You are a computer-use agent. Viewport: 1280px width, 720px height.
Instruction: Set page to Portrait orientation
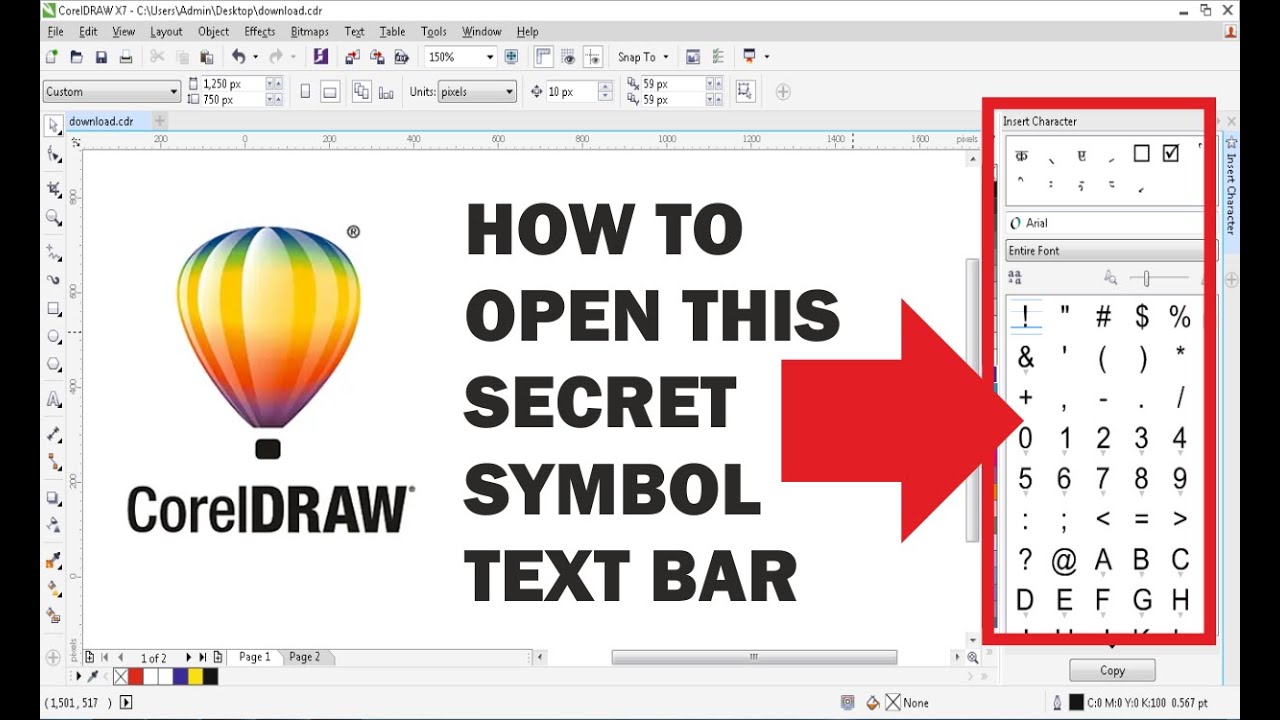pos(306,92)
